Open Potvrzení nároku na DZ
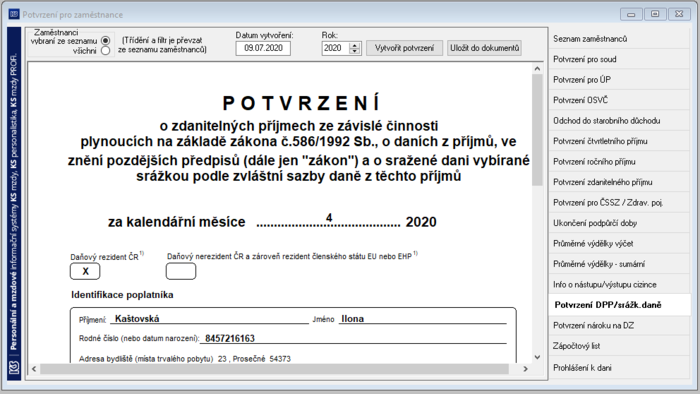The width and height of the screenshot is (700, 394). [x=619, y=326]
